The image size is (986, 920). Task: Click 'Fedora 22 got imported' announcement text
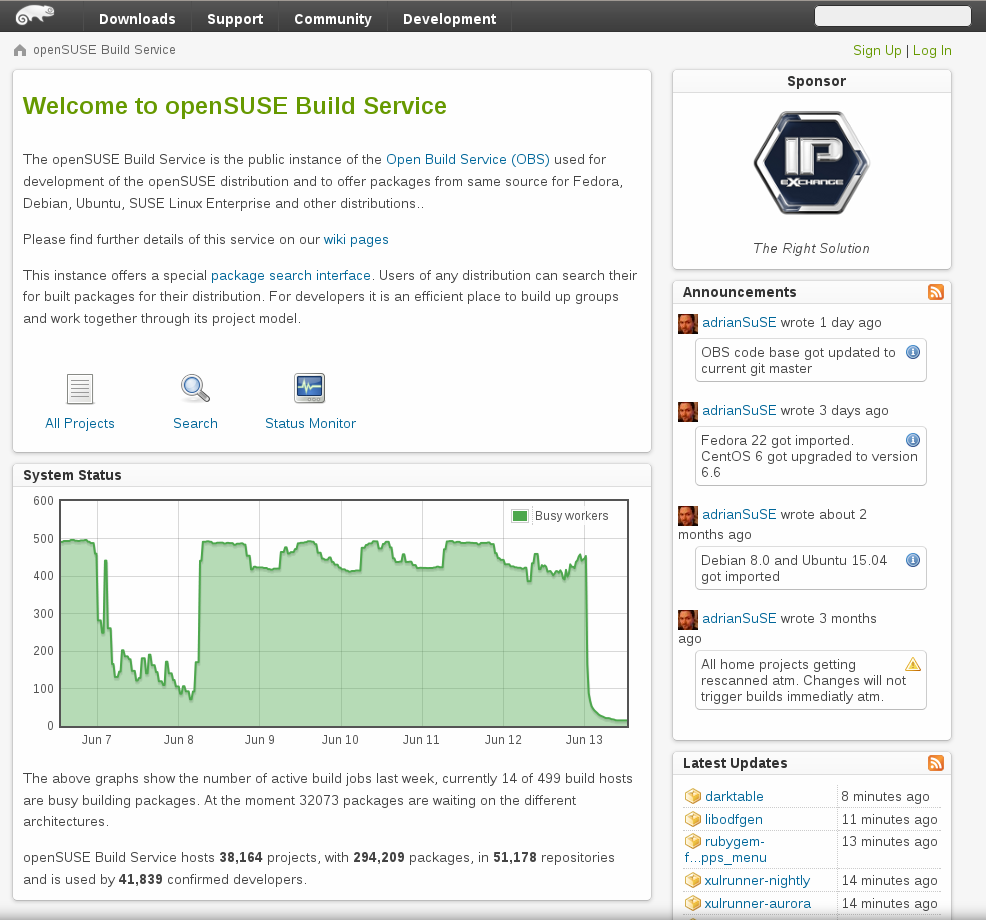(x=809, y=456)
